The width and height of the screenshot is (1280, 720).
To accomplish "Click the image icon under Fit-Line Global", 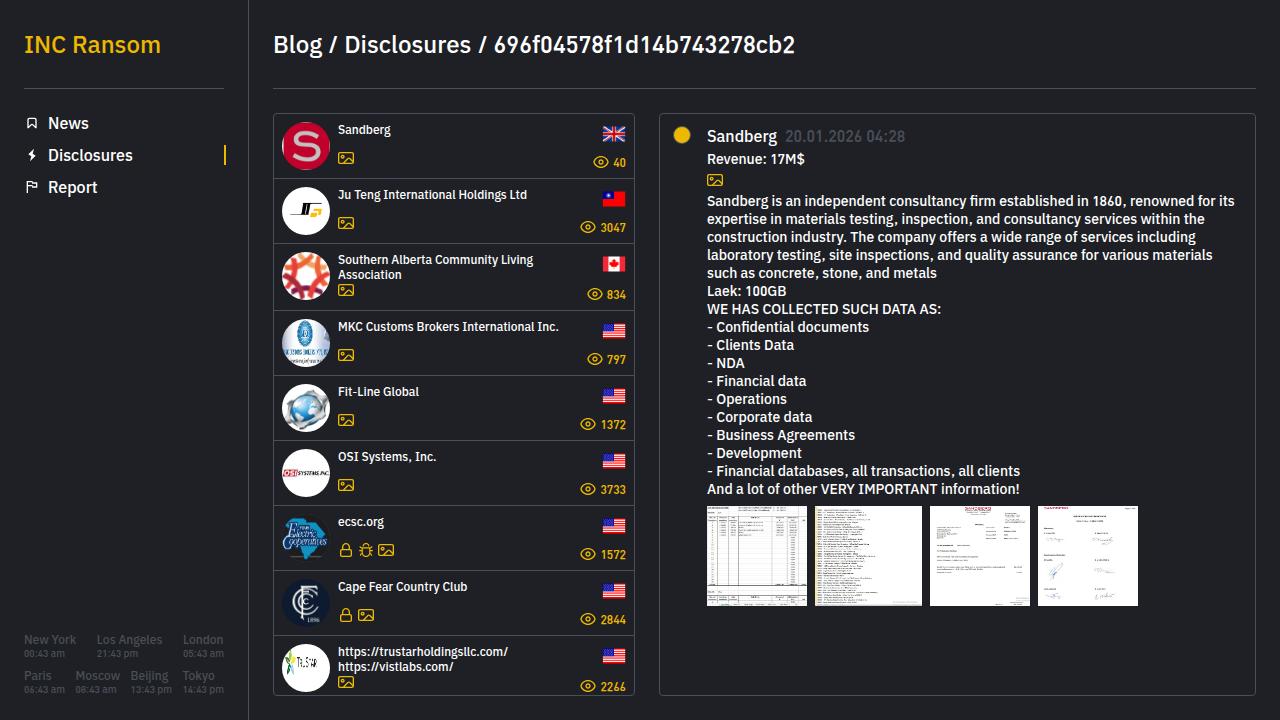I will pyautogui.click(x=346, y=420).
